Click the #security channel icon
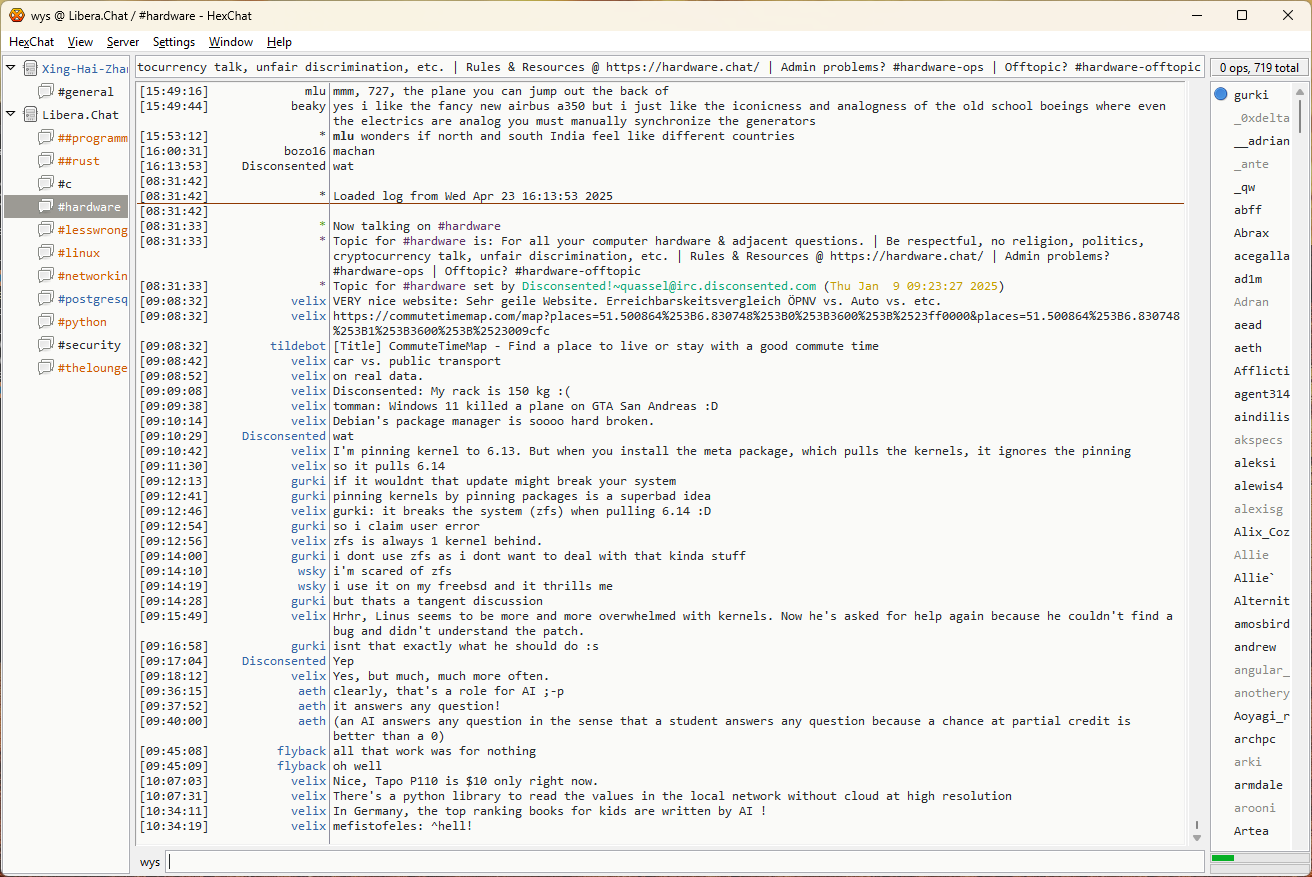 pyautogui.click(x=46, y=345)
